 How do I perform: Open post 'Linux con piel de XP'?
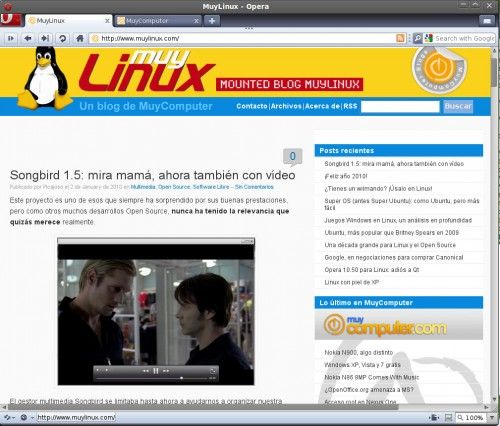coord(352,282)
